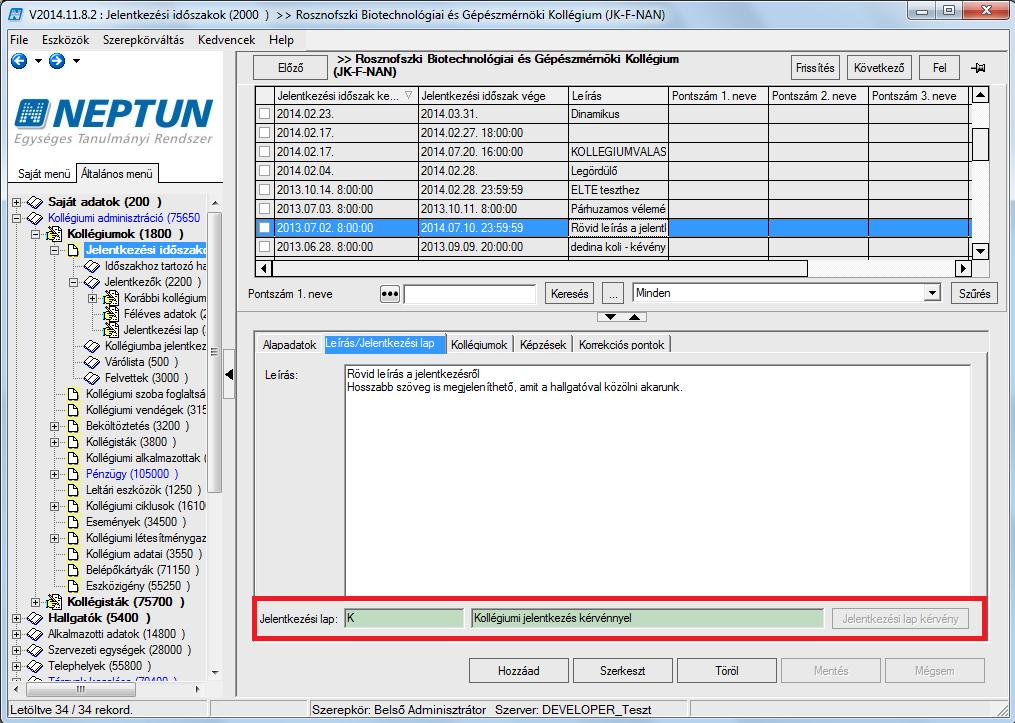This screenshot has width=1015, height=723.
Task: Tick the header select-all checkbox cell
Action: (x=264, y=95)
